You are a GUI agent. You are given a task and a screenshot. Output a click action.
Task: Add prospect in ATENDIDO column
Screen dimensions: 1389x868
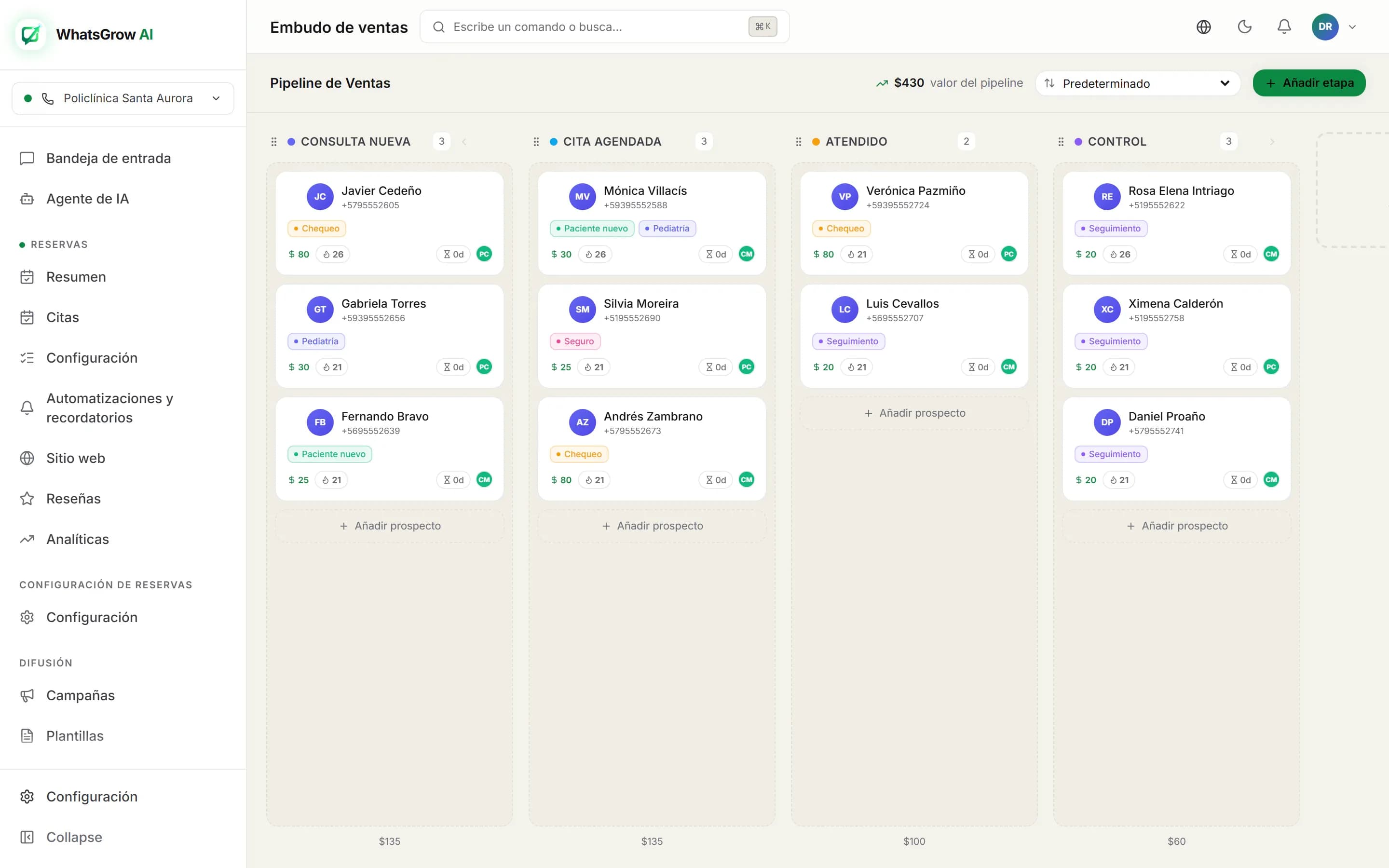point(914,413)
